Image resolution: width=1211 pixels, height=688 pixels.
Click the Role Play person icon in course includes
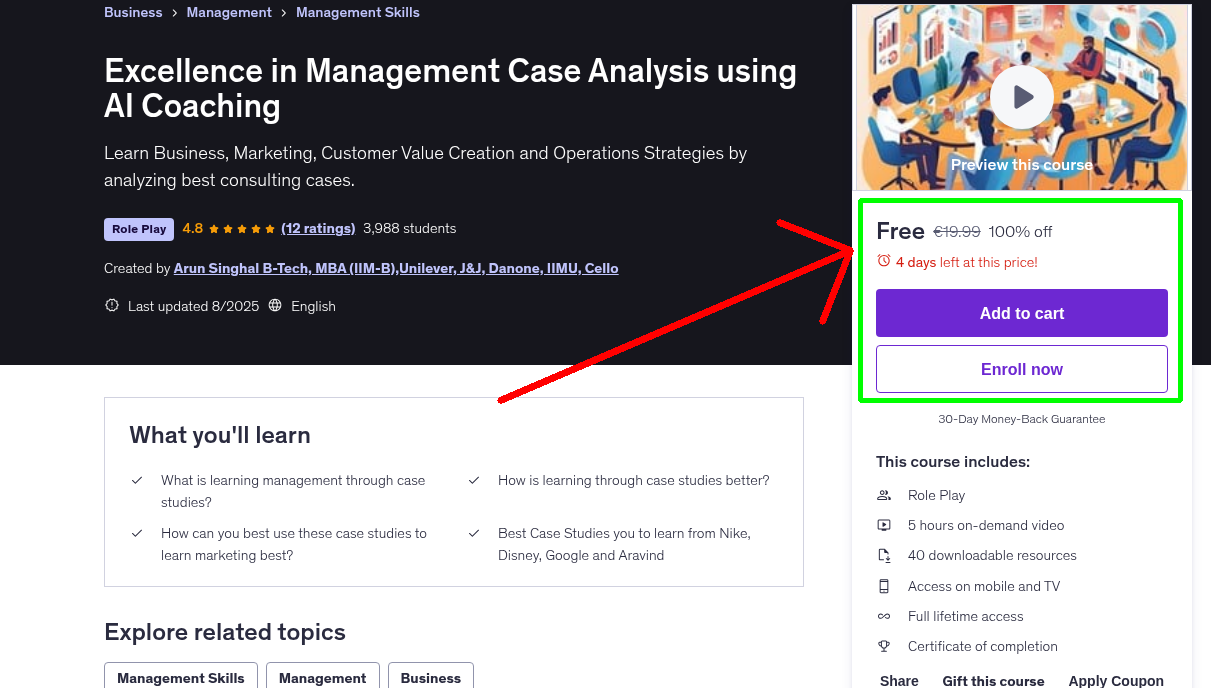pyautogui.click(x=884, y=494)
